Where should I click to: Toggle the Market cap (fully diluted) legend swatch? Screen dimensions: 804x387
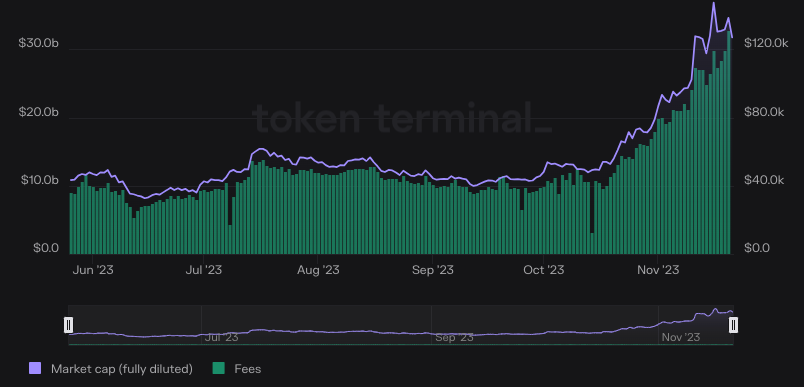(x=35, y=368)
